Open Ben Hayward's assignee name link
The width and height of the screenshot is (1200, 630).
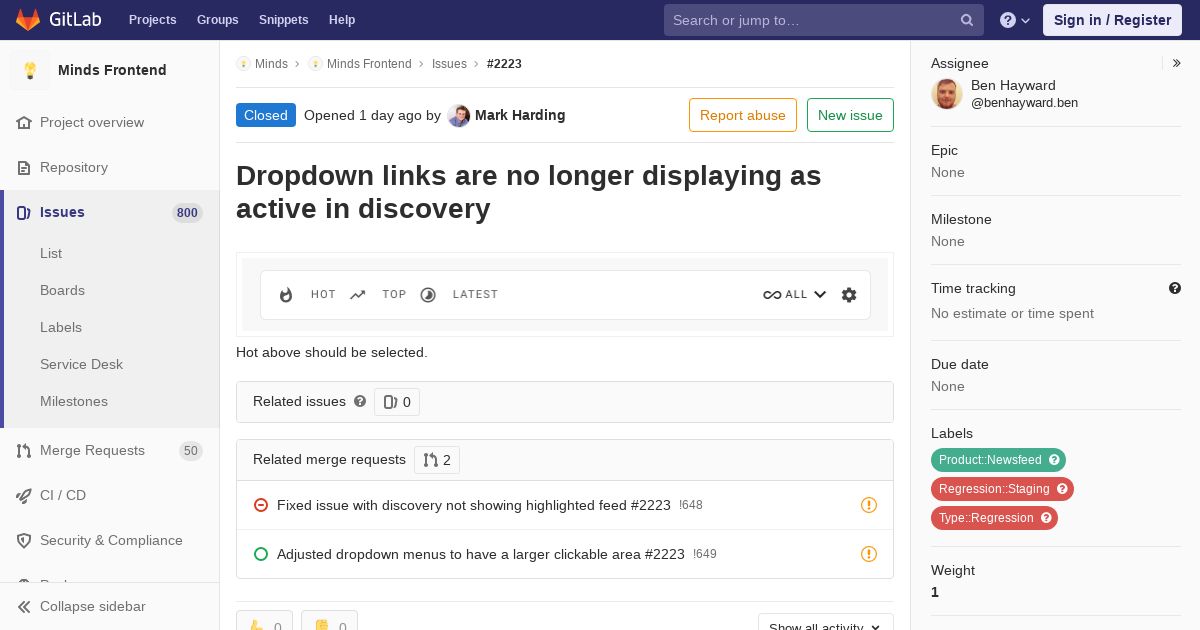(1013, 86)
